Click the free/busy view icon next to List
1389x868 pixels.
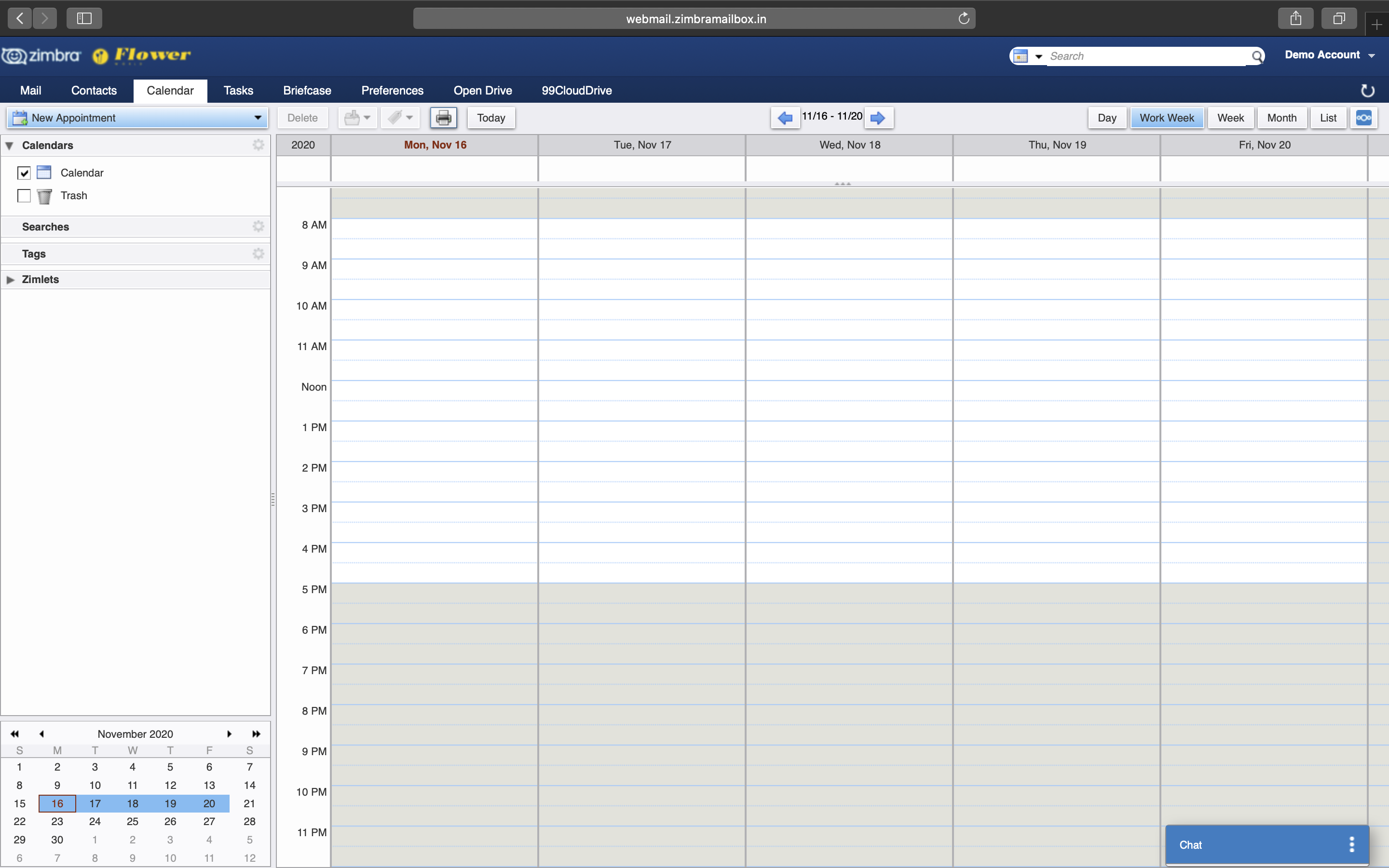click(1363, 118)
